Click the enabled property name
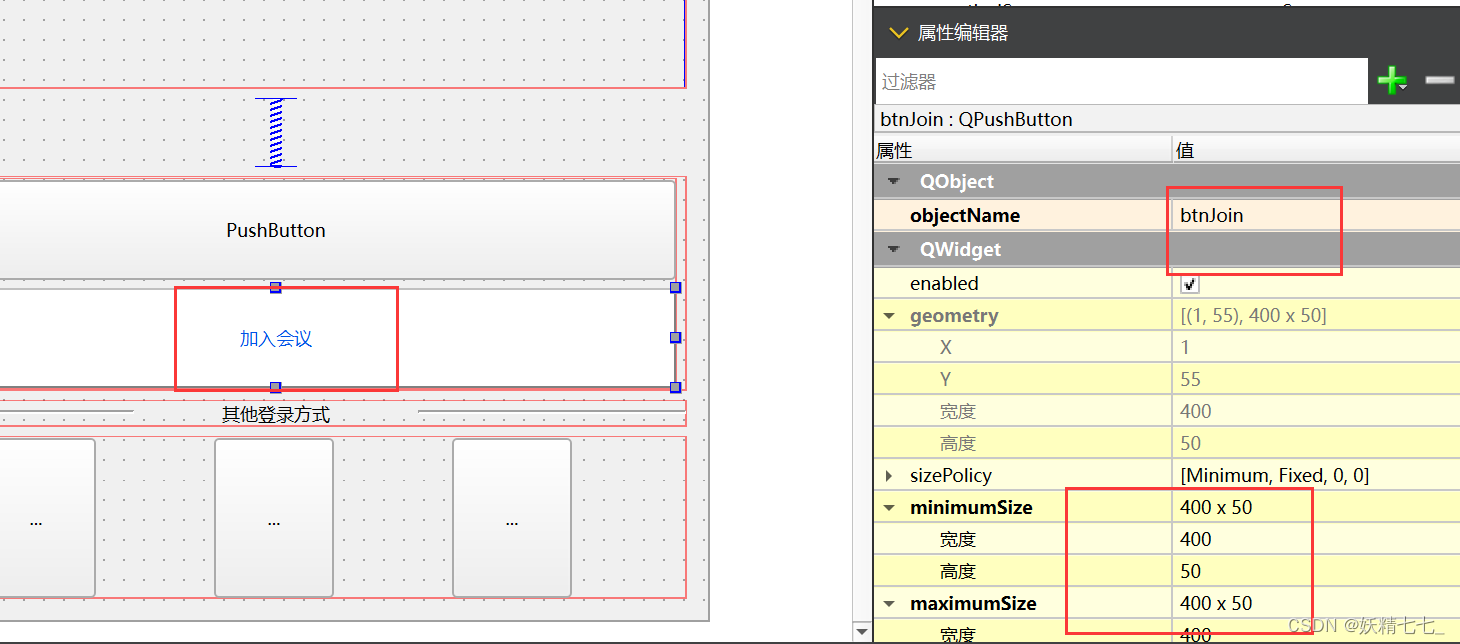The width and height of the screenshot is (1460, 644). click(944, 283)
